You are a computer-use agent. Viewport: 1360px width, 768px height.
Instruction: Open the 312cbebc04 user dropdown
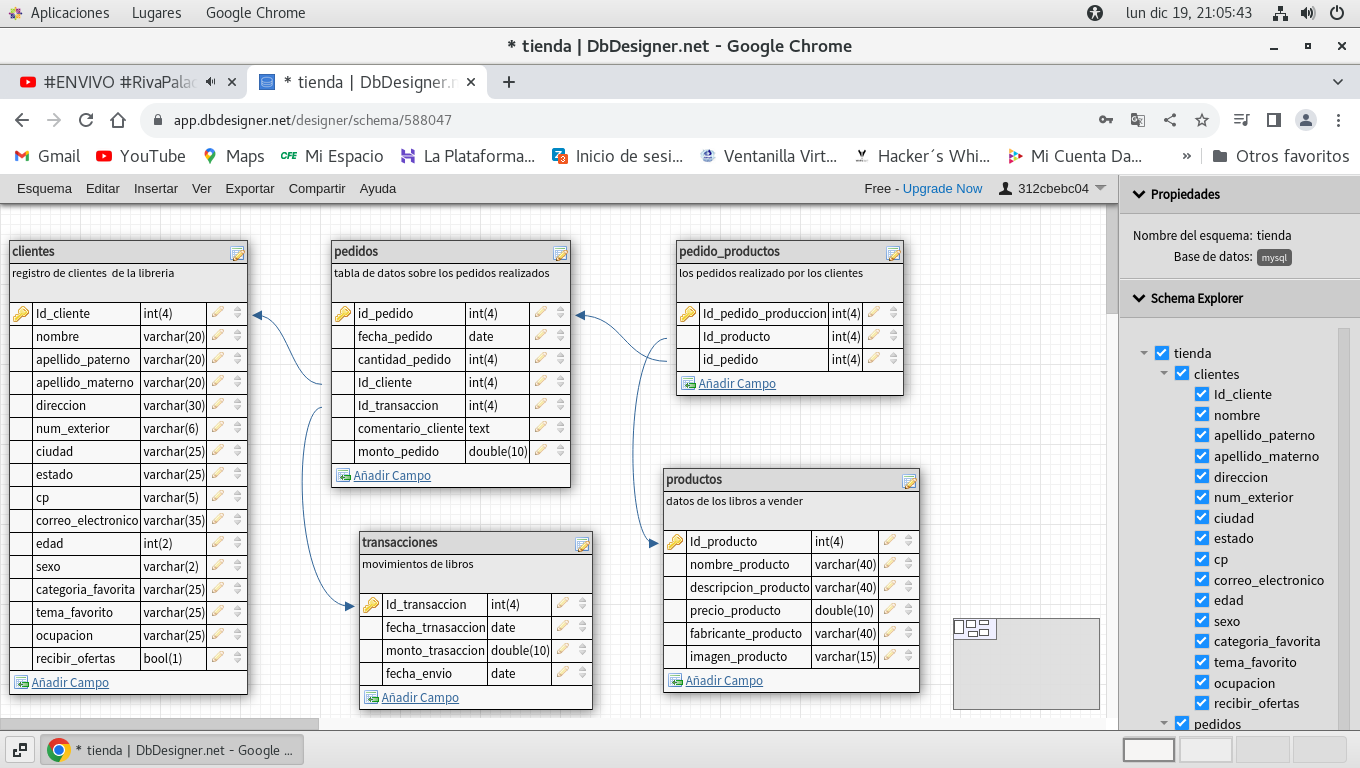pos(1054,188)
